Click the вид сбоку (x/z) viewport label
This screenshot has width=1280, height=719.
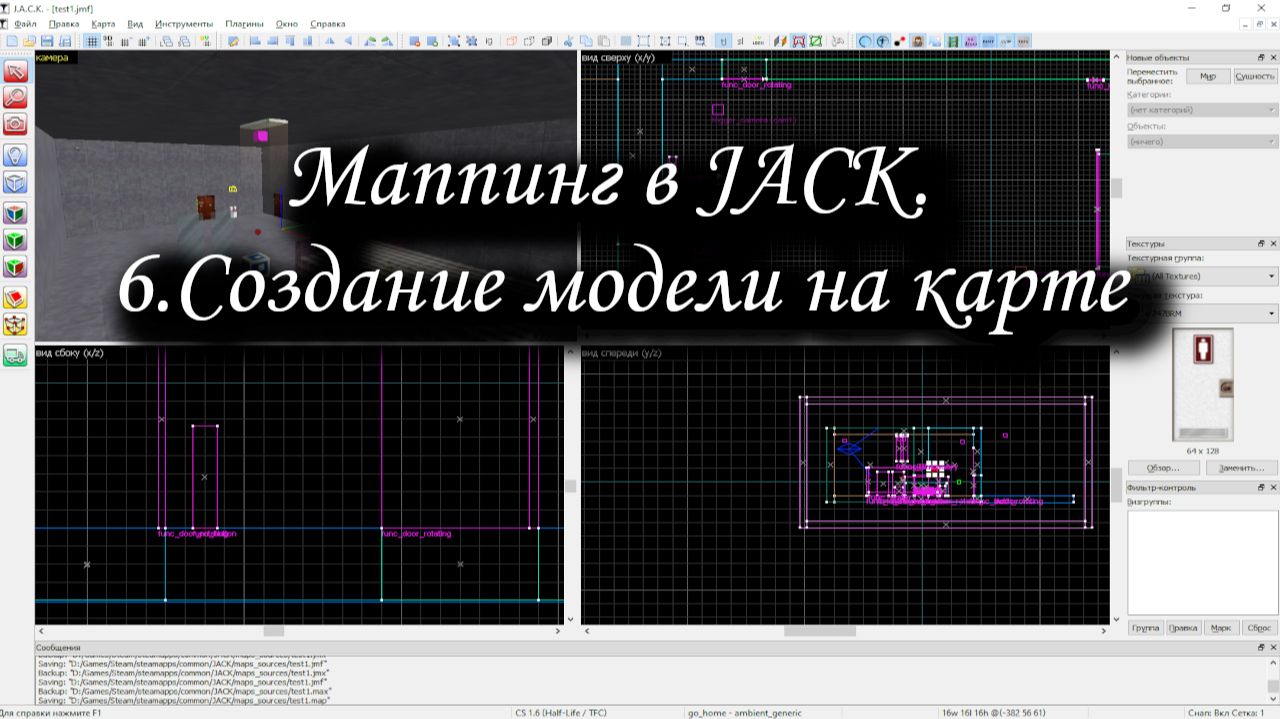(69, 352)
